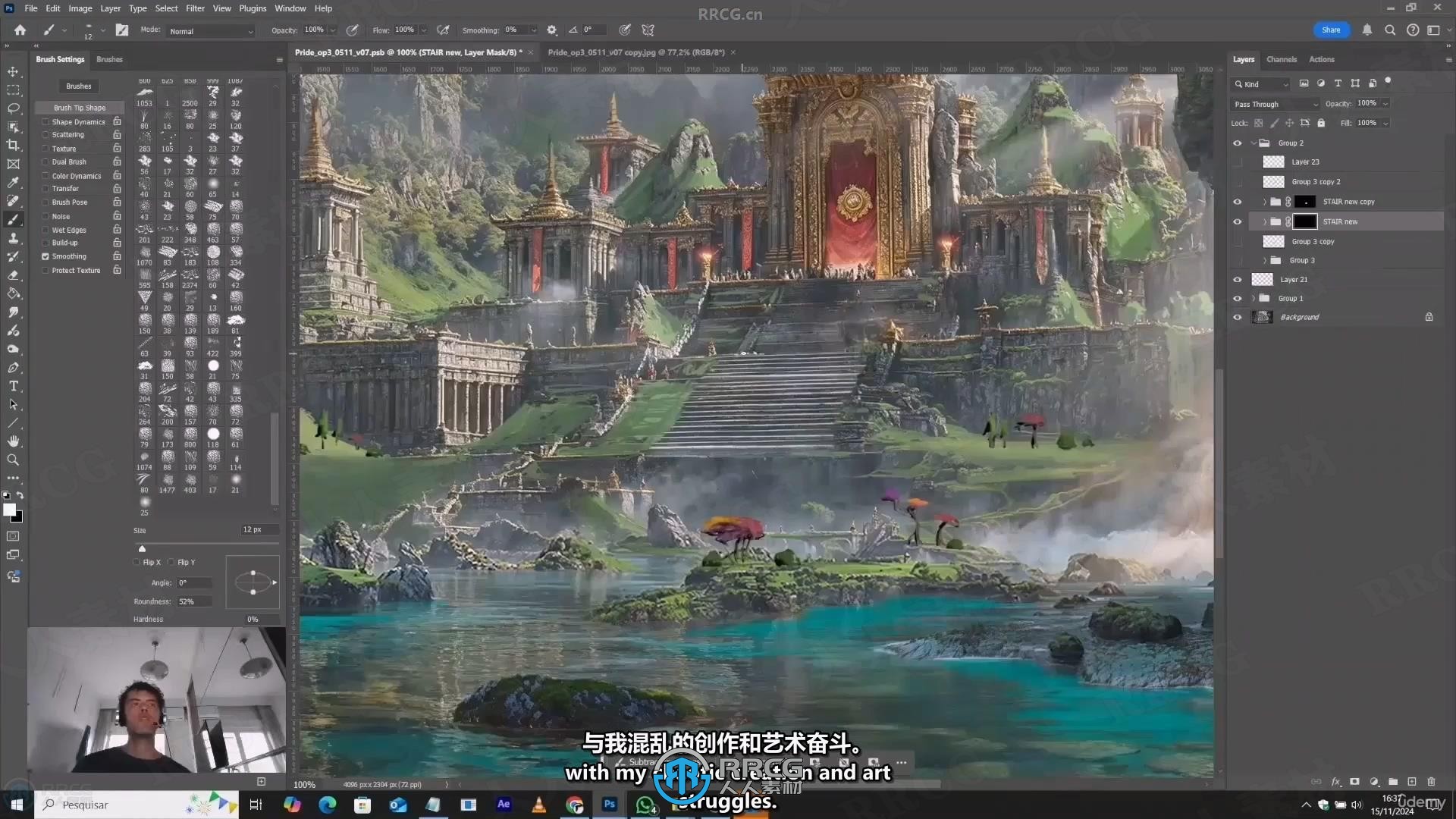
Task: Select the Horizontal Type tool
Action: click(x=14, y=386)
